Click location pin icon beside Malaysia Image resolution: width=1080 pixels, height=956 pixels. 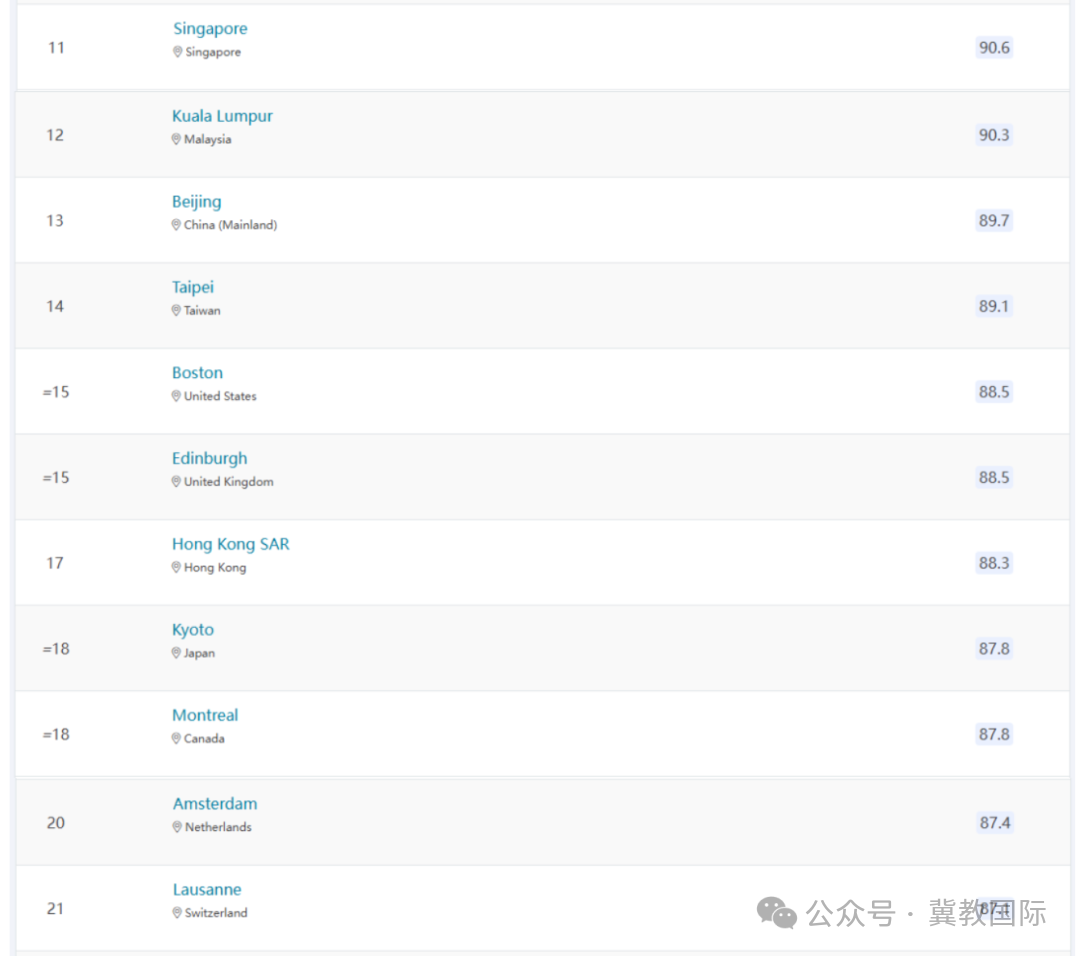176,140
